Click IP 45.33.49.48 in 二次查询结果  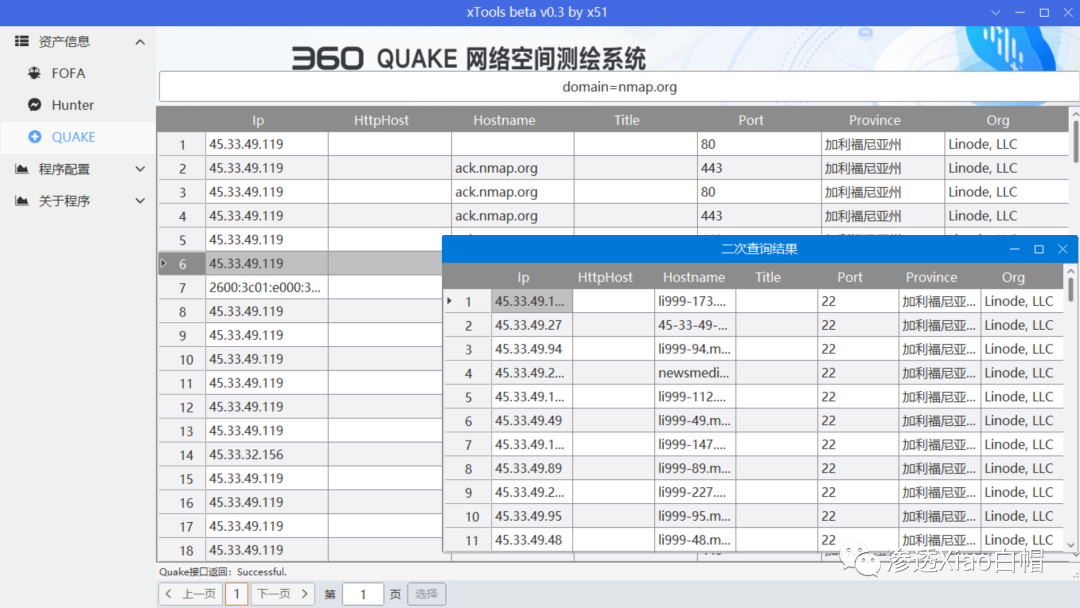[528, 540]
